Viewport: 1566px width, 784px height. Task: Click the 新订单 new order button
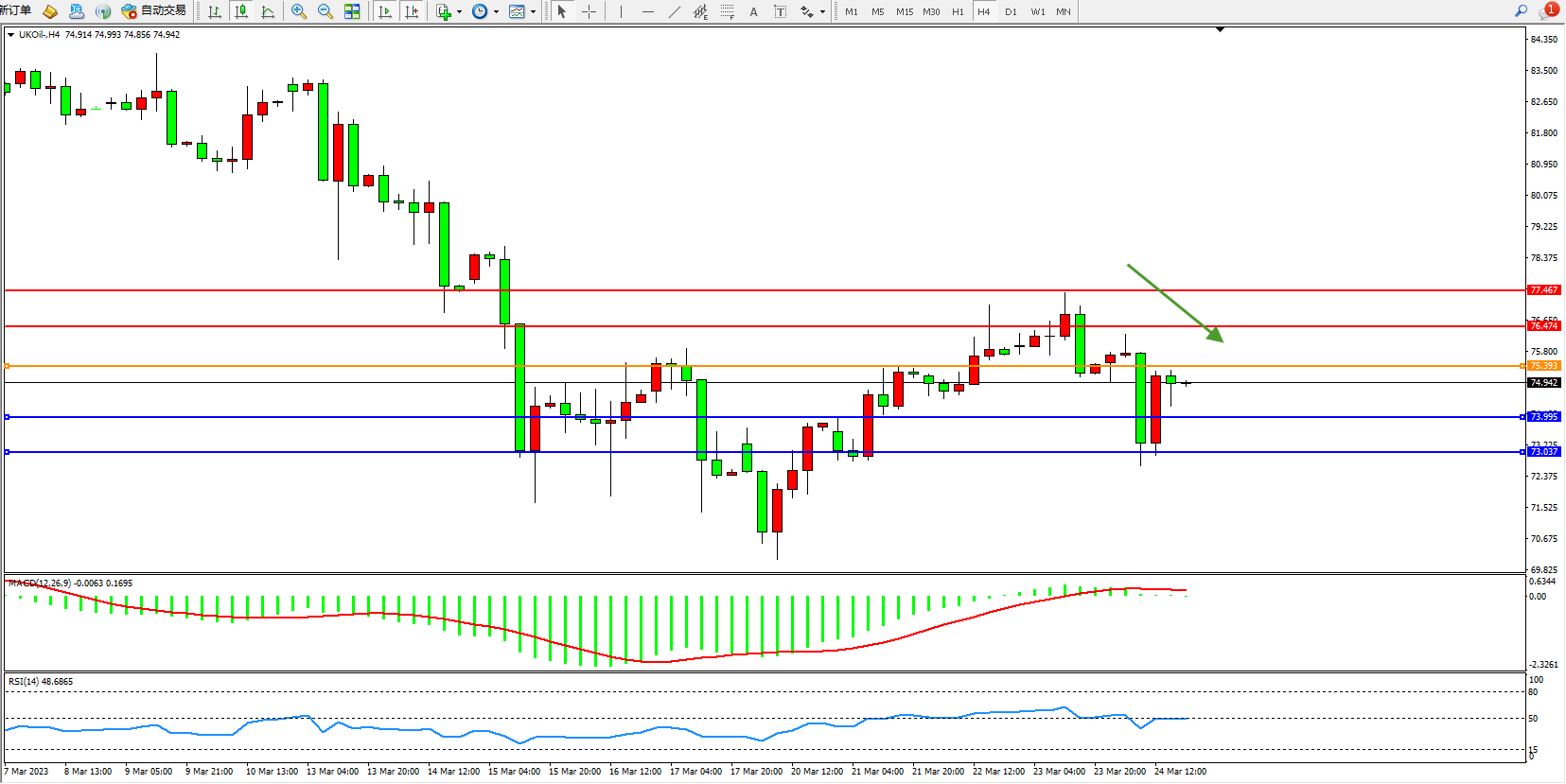pos(15,10)
